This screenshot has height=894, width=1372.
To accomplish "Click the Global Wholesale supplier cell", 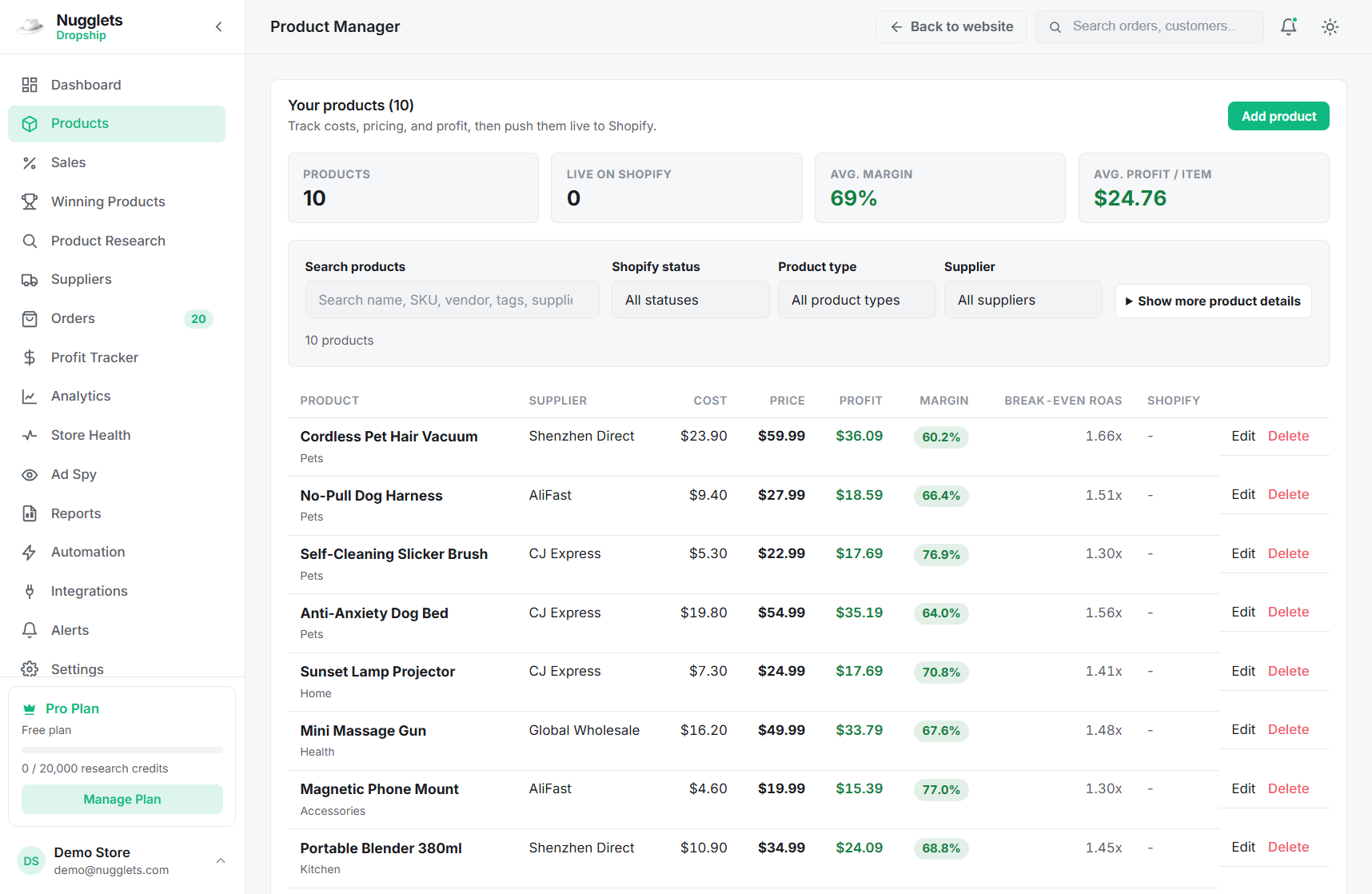I will (x=584, y=730).
